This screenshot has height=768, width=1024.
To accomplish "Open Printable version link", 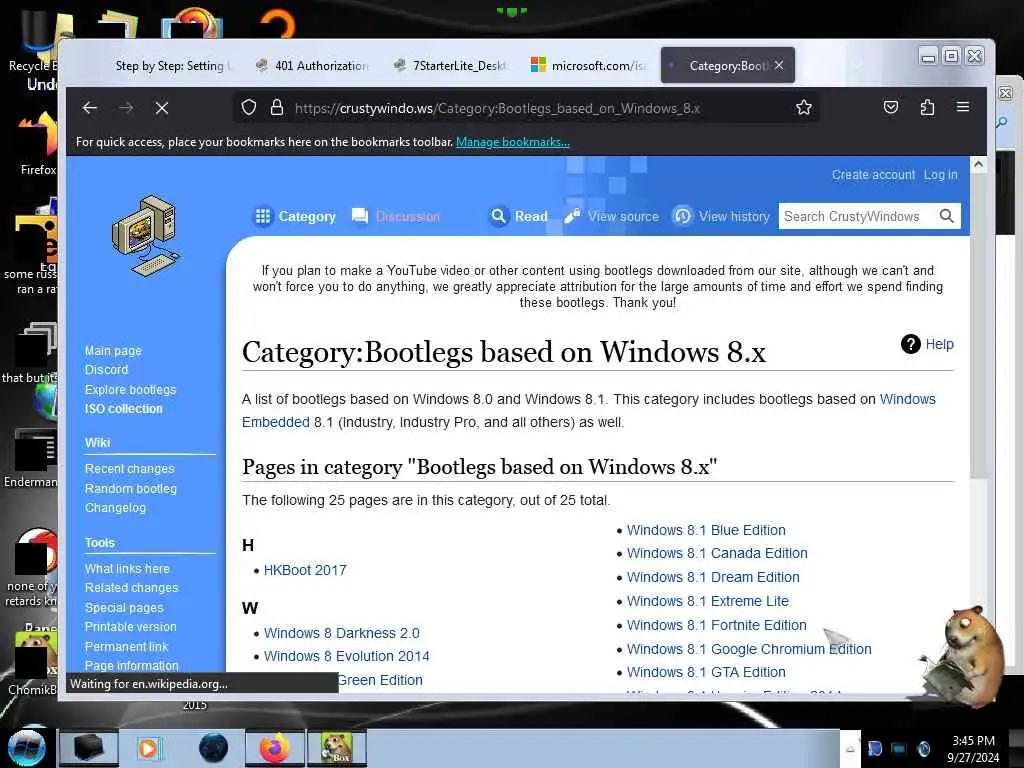I will (x=131, y=627).
